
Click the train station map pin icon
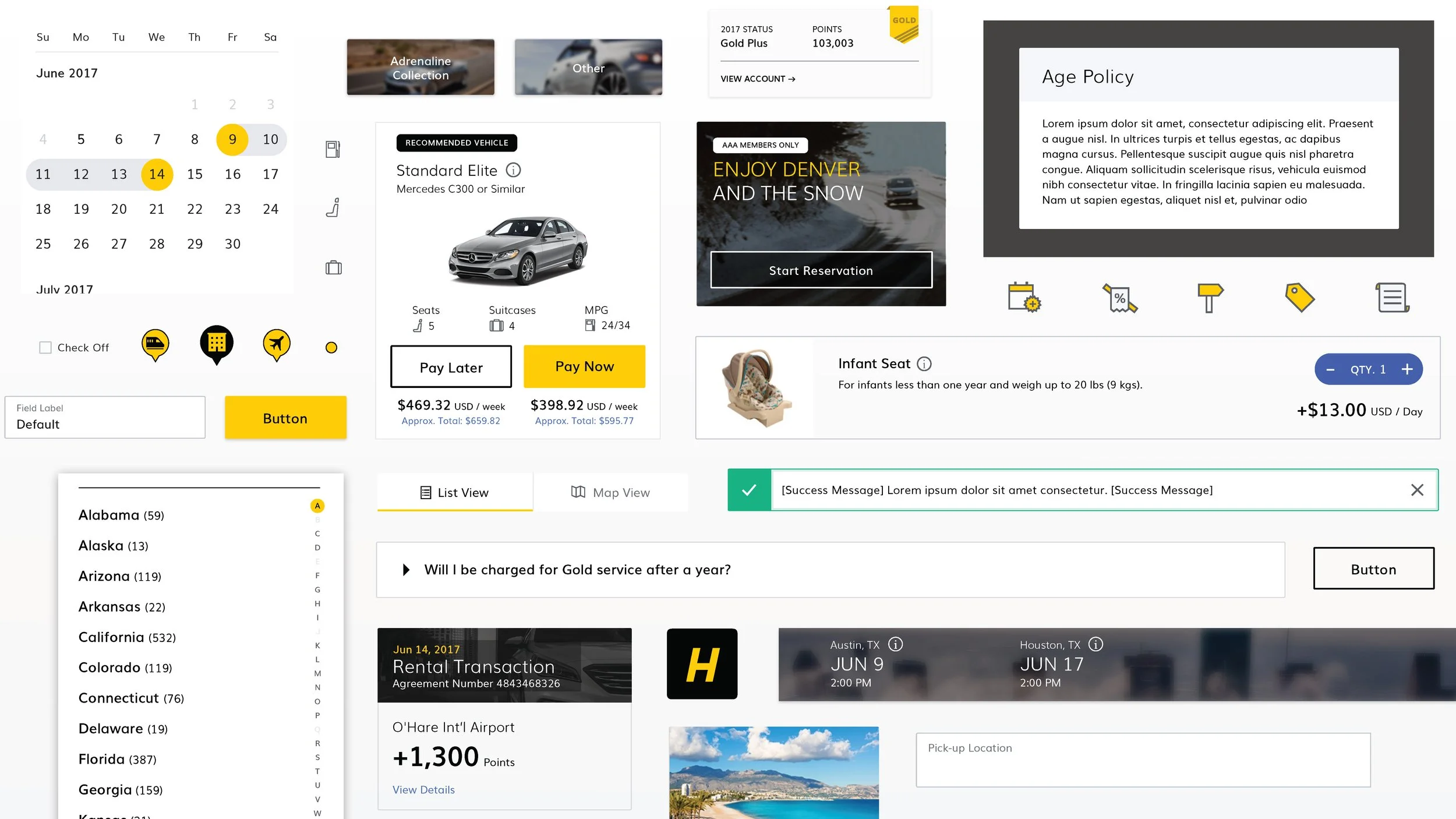tap(155, 345)
